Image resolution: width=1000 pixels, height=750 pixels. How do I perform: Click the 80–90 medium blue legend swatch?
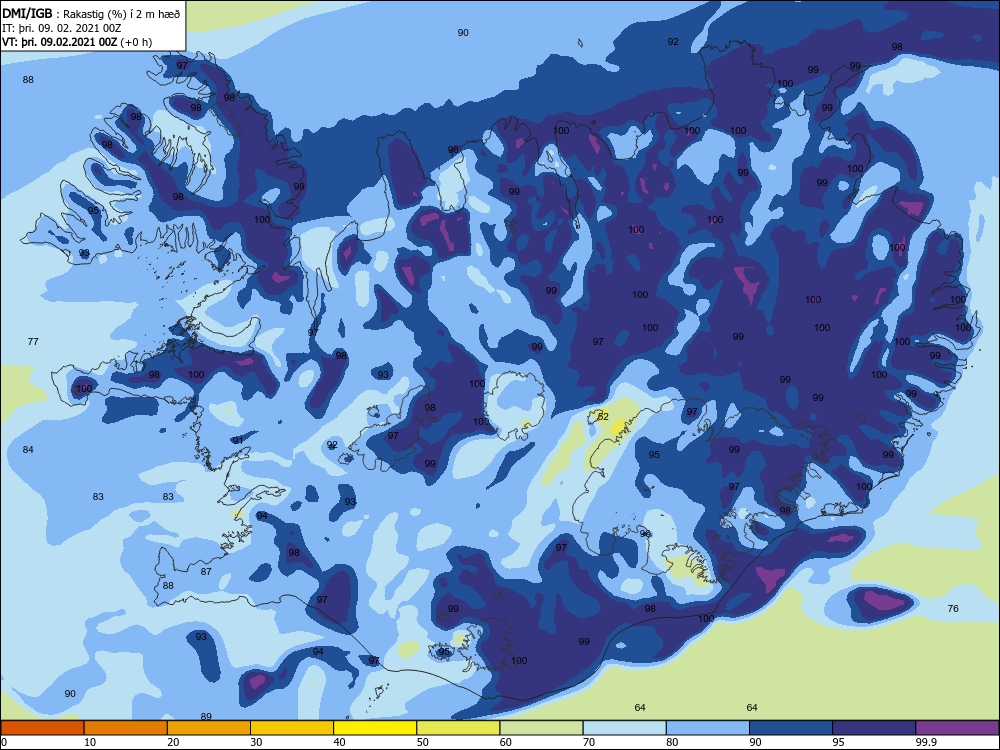pos(708,728)
